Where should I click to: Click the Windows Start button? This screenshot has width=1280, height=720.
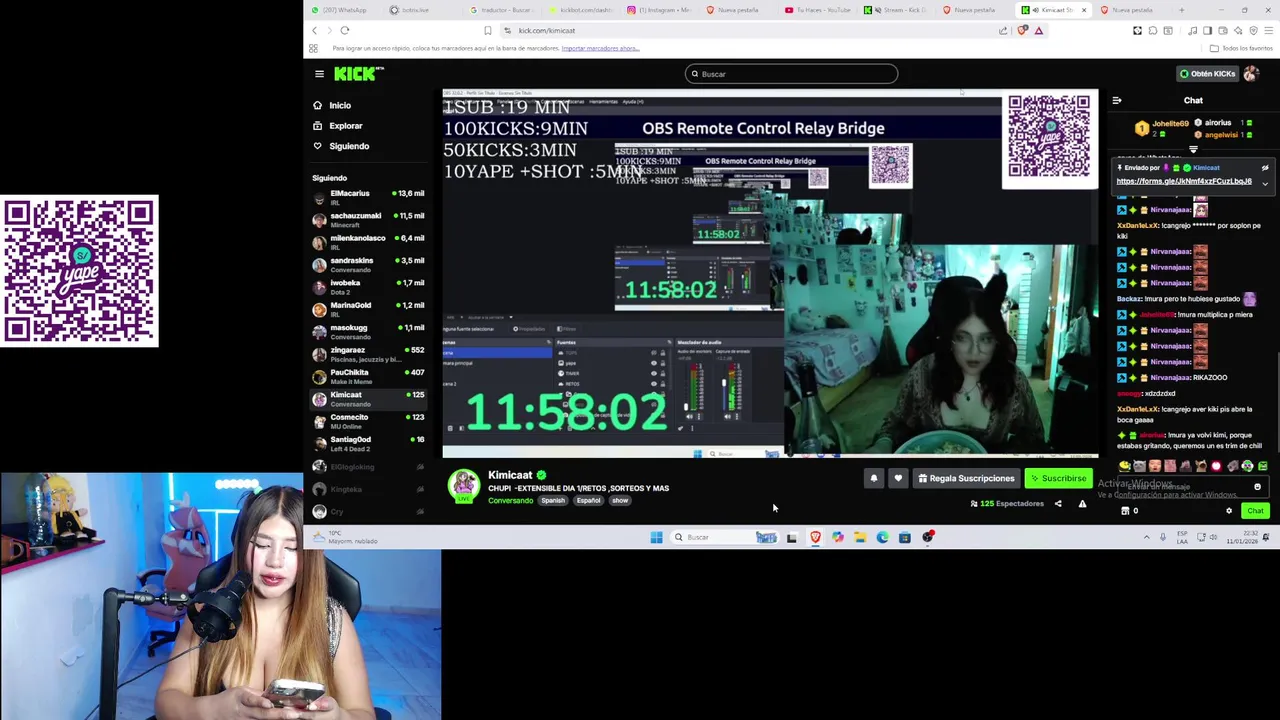coord(656,538)
